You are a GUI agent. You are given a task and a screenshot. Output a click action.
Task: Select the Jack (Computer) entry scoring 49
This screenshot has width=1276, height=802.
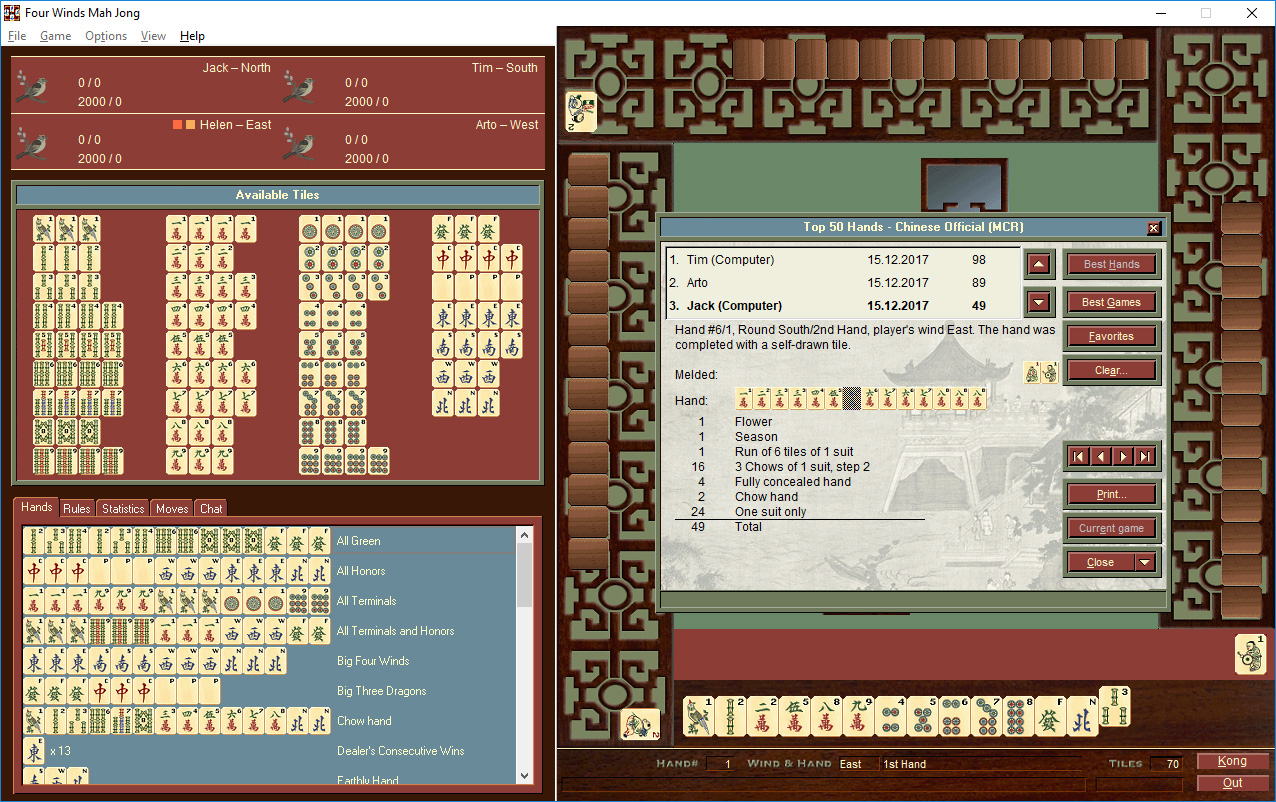[x=842, y=306]
